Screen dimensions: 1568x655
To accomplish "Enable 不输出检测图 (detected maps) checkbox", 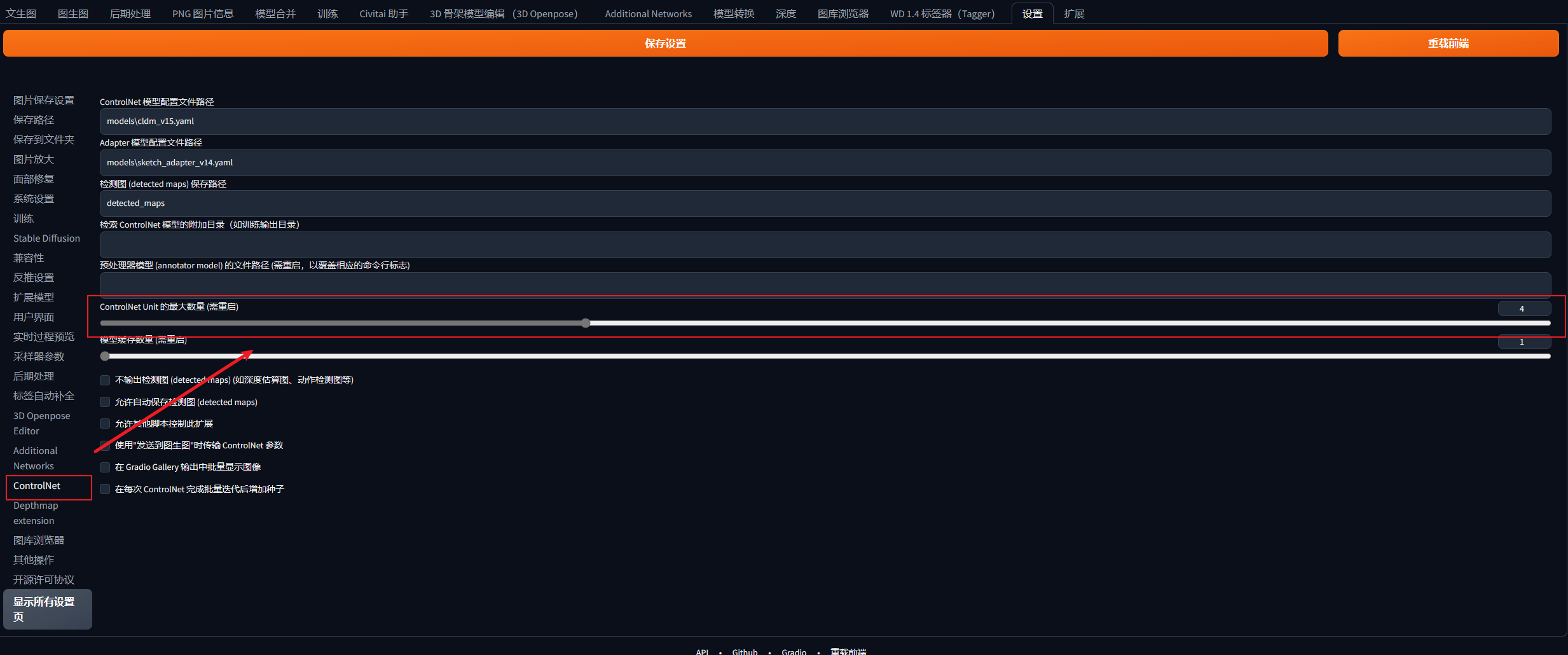I will [105, 380].
